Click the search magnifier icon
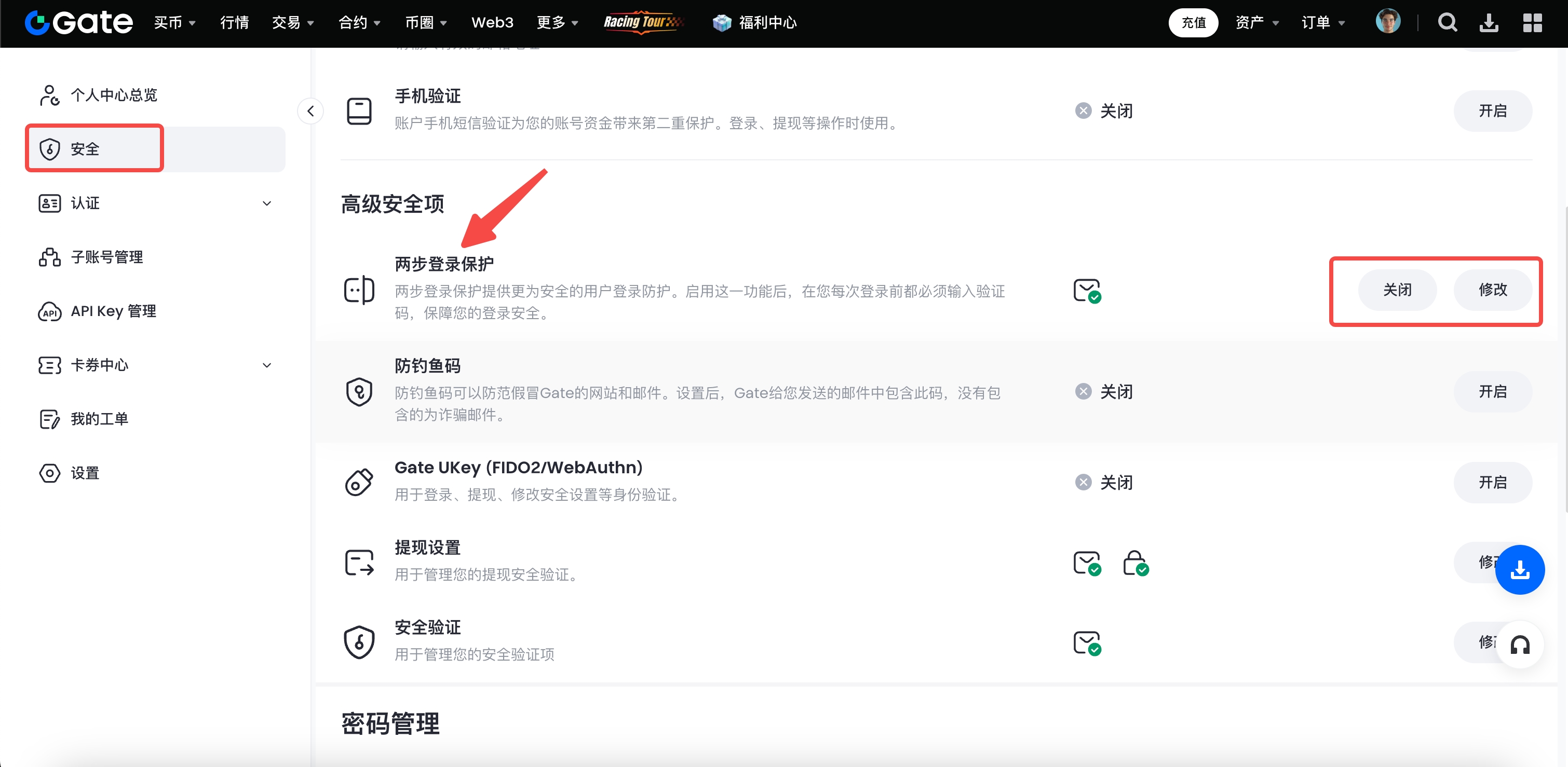1568x767 pixels. click(1447, 23)
